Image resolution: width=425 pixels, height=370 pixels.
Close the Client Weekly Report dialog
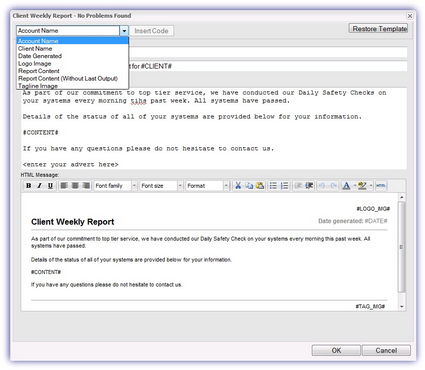pos(410,16)
